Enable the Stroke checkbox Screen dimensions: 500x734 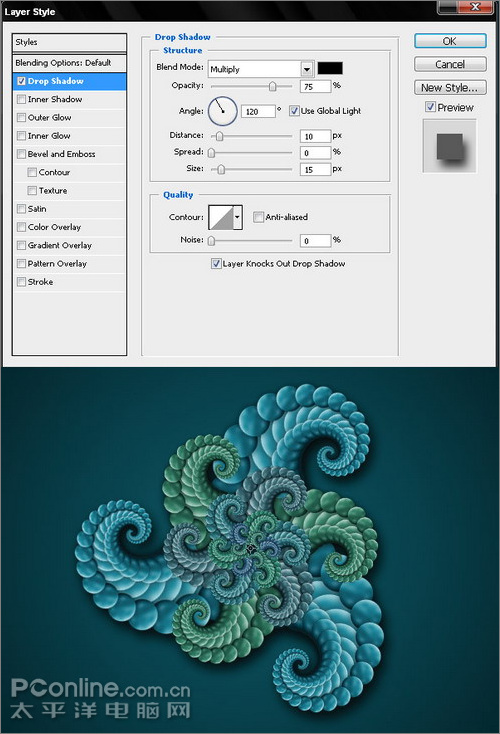click(21, 282)
